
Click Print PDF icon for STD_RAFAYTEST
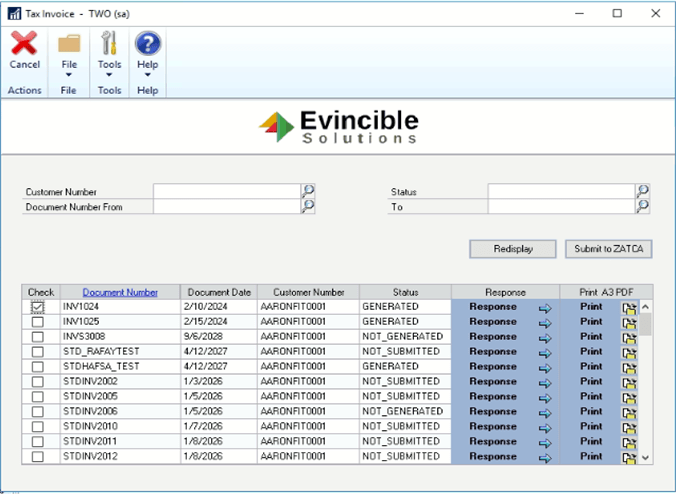click(629, 353)
